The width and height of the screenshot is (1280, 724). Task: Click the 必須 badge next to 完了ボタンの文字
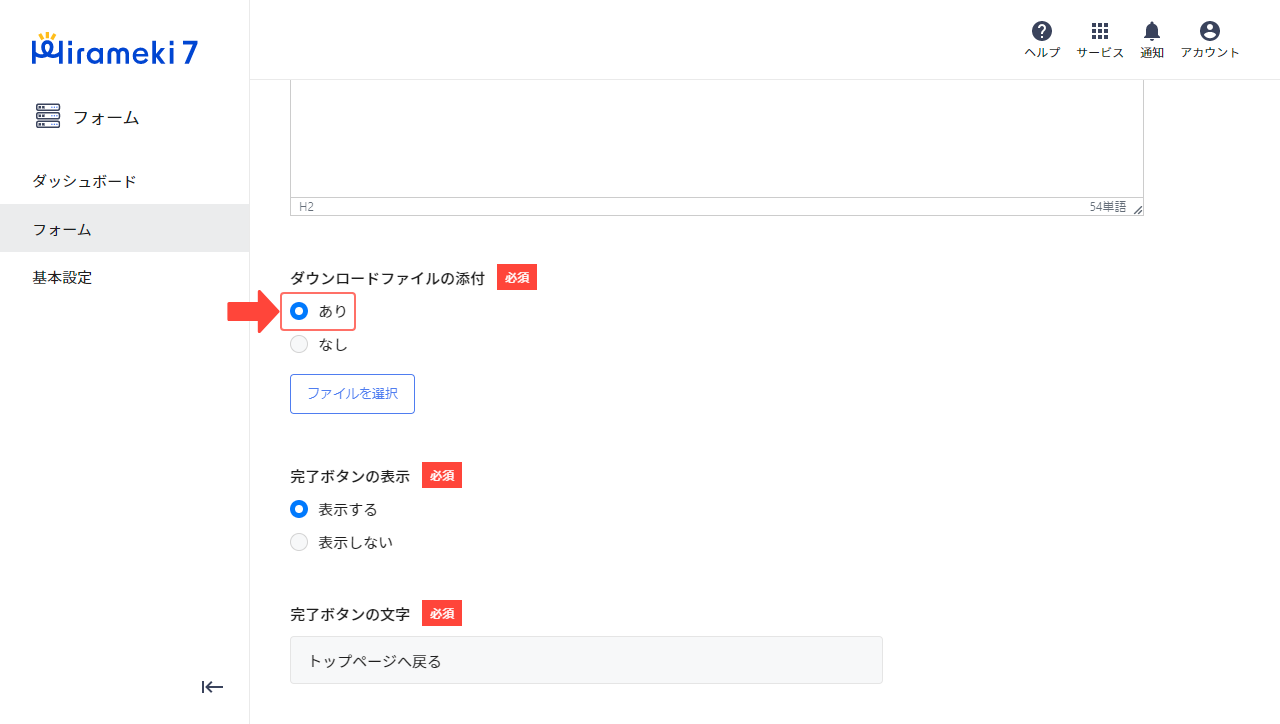(441, 613)
